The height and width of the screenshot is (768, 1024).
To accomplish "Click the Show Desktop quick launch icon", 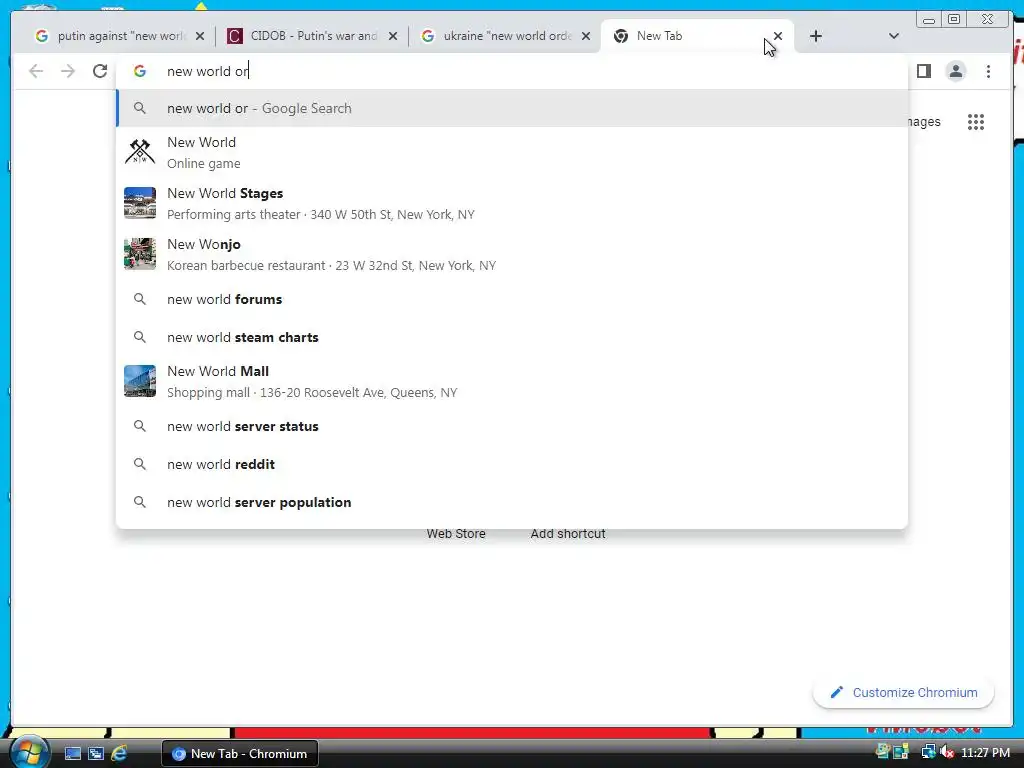I will tap(72, 753).
